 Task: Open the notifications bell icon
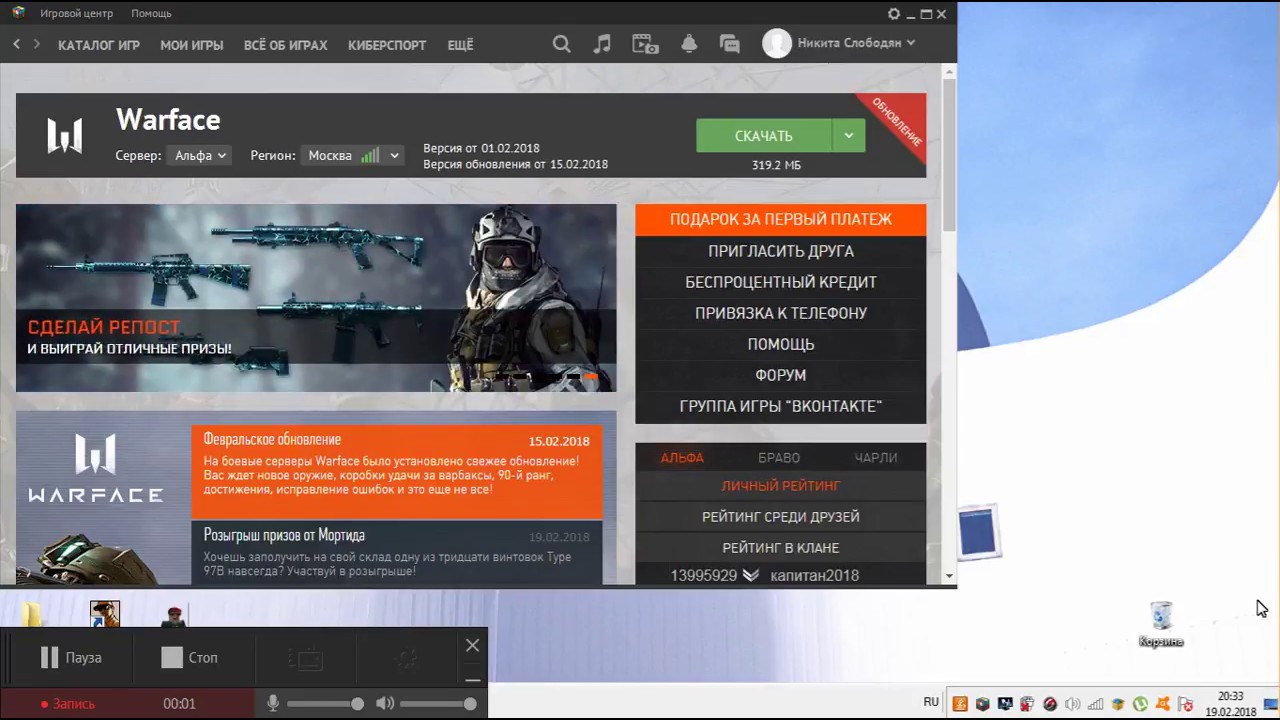point(689,44)
